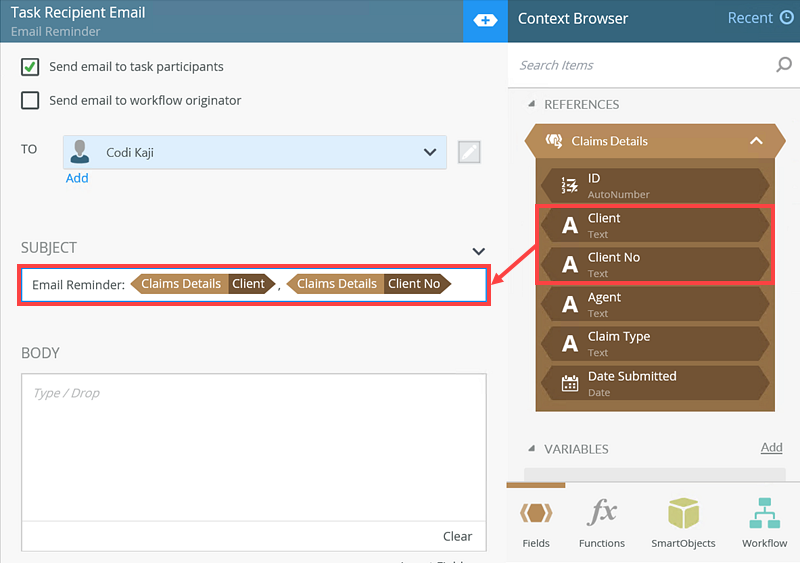
Task: Click the Recent link in Context Browser
Action: click(x=750, y=18)
